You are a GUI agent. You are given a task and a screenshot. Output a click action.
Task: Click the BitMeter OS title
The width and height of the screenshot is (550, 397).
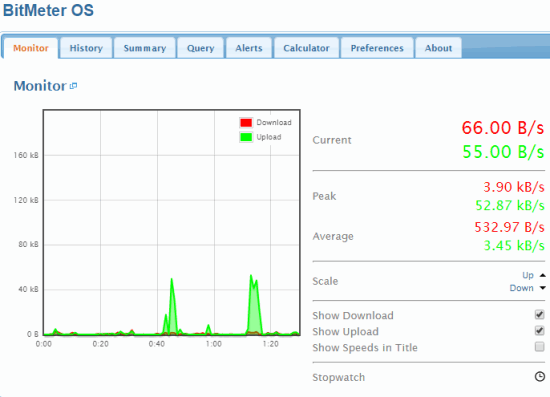click(x=48, y=10)
